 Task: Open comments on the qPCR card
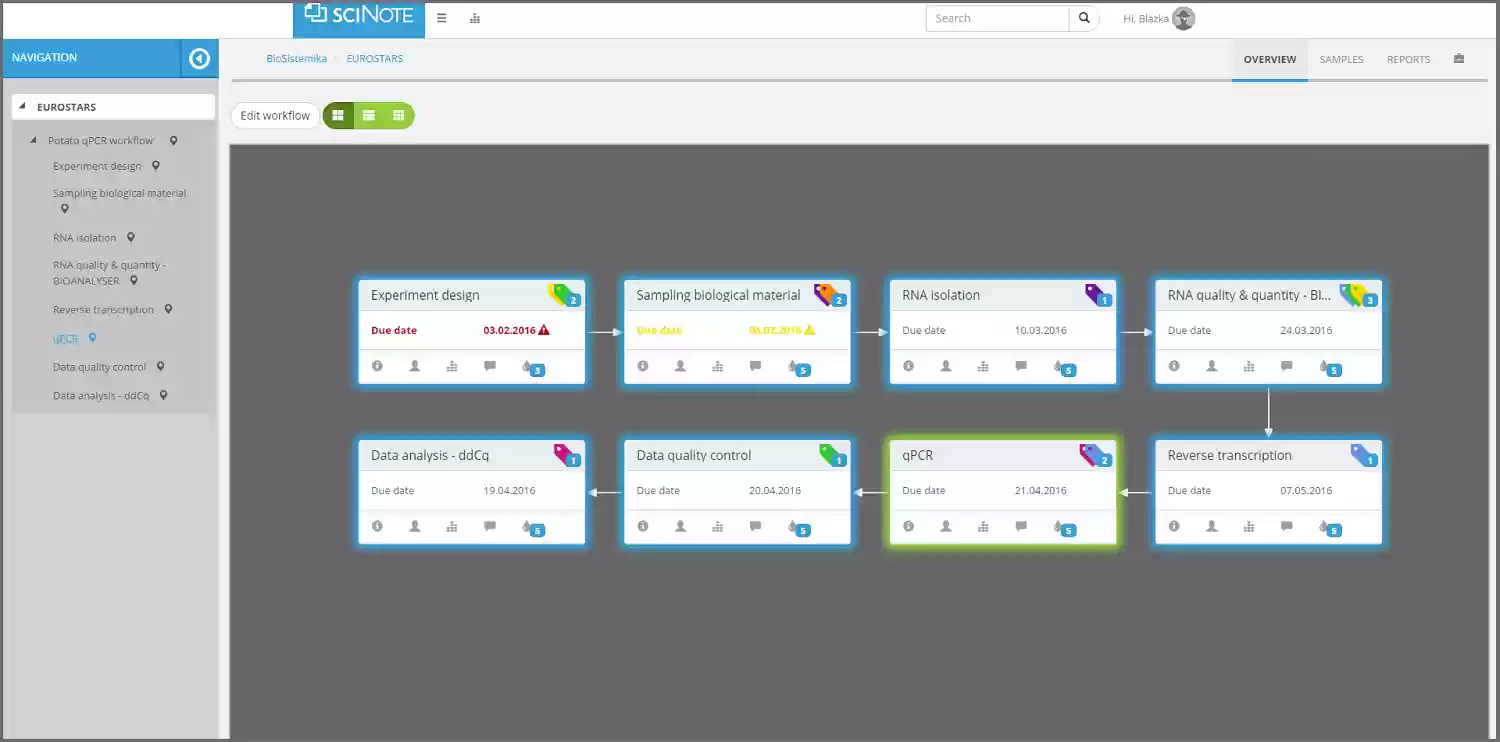(1021, 527)
